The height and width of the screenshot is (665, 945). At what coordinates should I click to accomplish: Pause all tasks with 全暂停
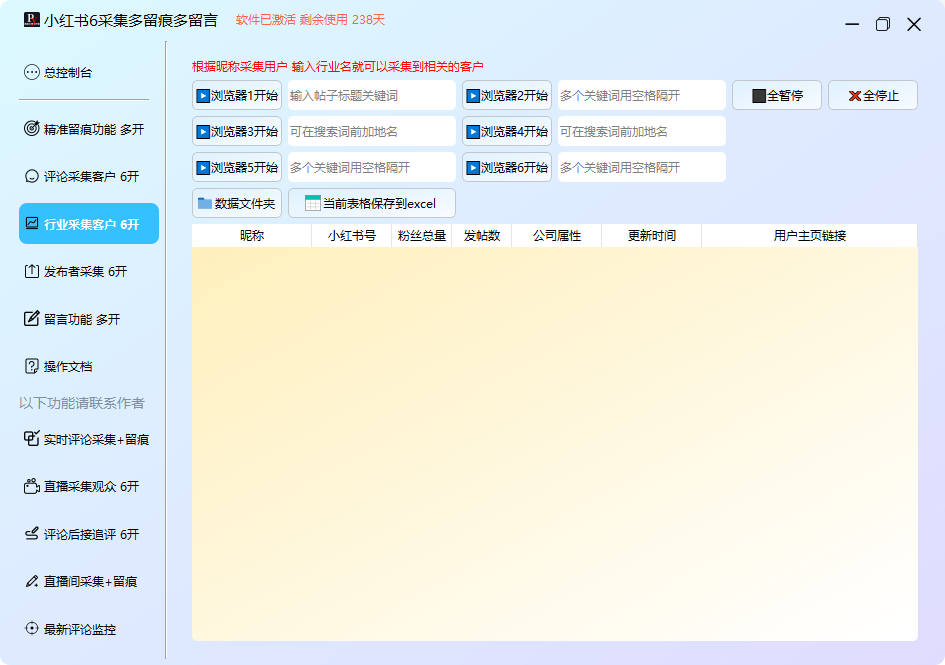(x=777, y=96)
